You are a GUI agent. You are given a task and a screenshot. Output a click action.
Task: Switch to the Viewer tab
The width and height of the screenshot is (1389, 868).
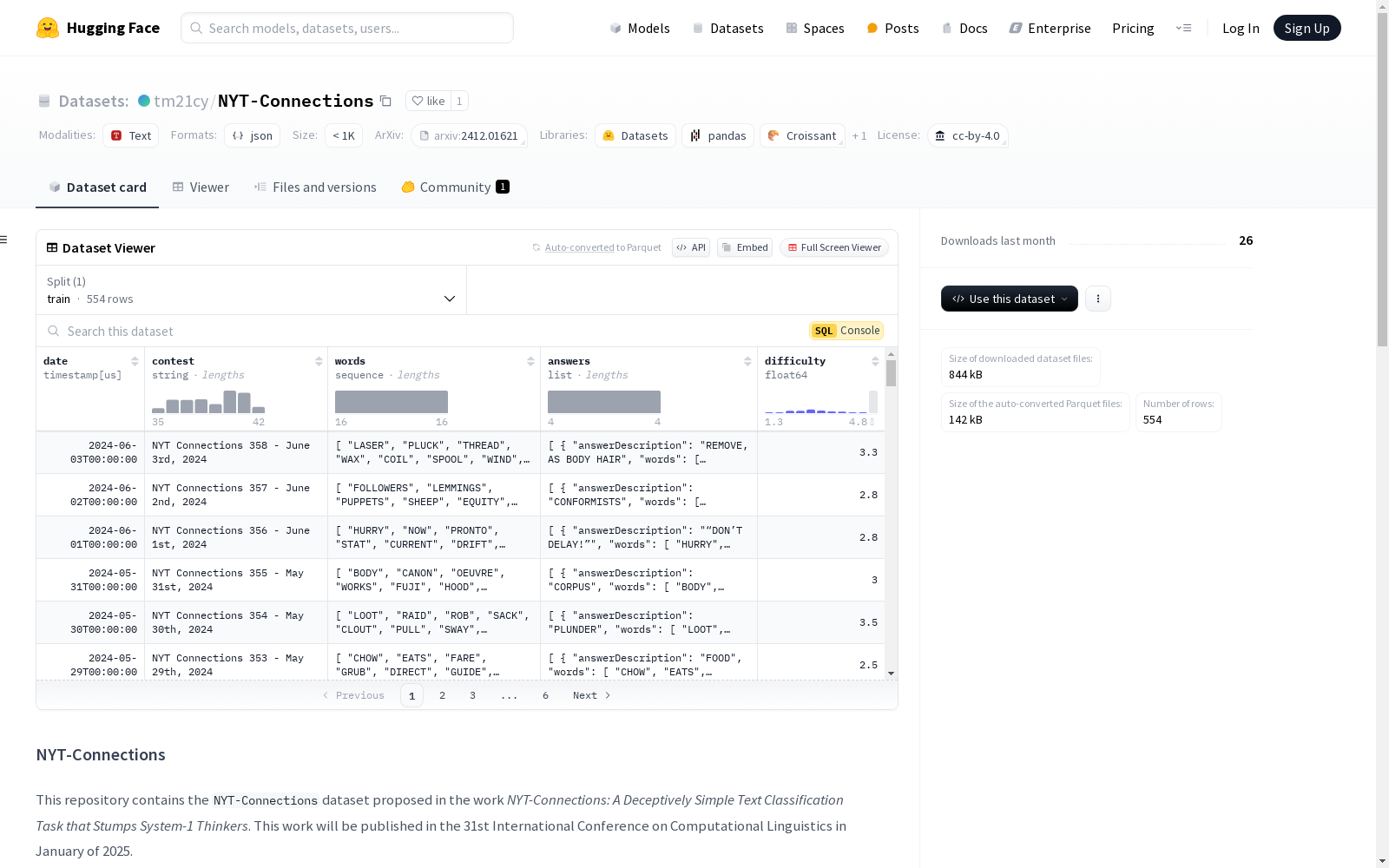click(201, 187)
